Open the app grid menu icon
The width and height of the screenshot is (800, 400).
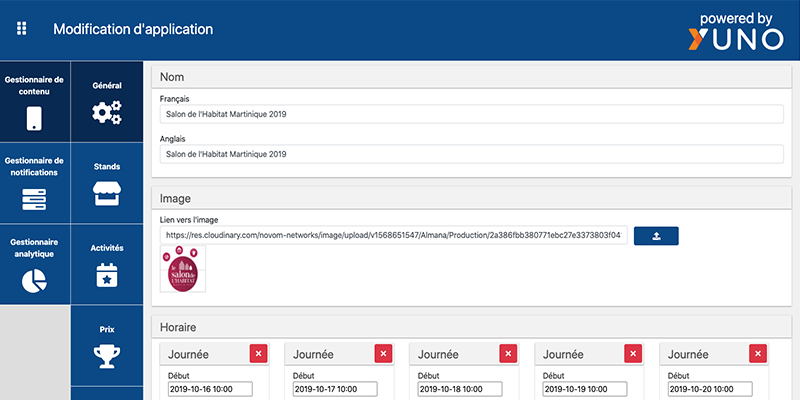(22, 28)
